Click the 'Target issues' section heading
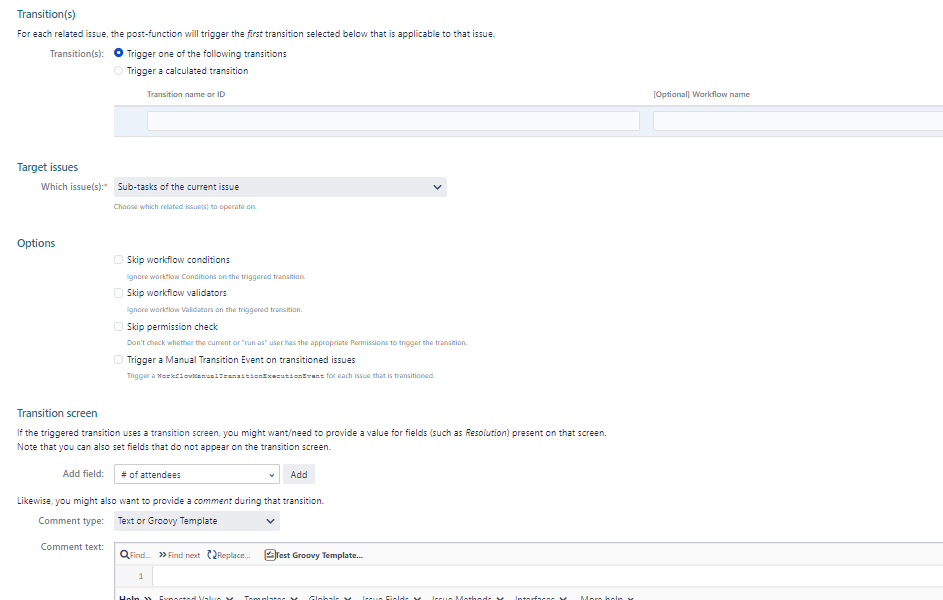The height and width of the screenshot is (600, 943). (x=48, y=167)
